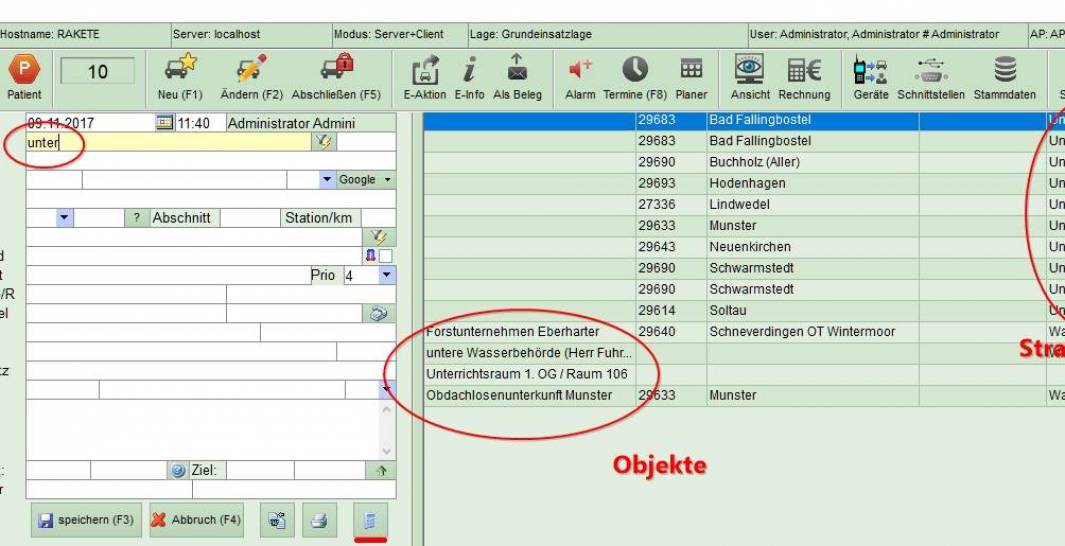
Task: Trigger the Alarm toolbar icon
Action: coord(580,70)
